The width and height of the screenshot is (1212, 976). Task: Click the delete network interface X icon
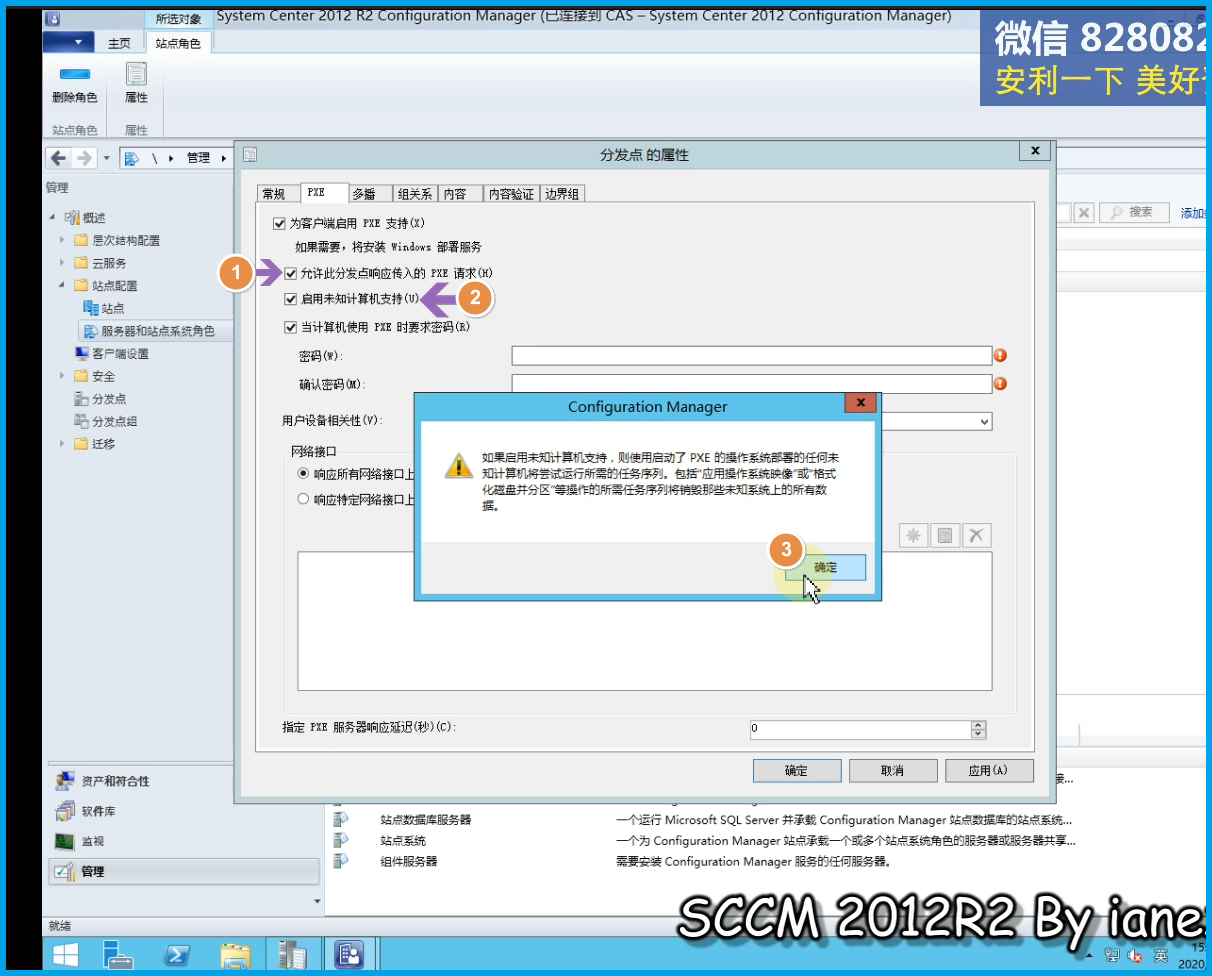click(976, 536)
